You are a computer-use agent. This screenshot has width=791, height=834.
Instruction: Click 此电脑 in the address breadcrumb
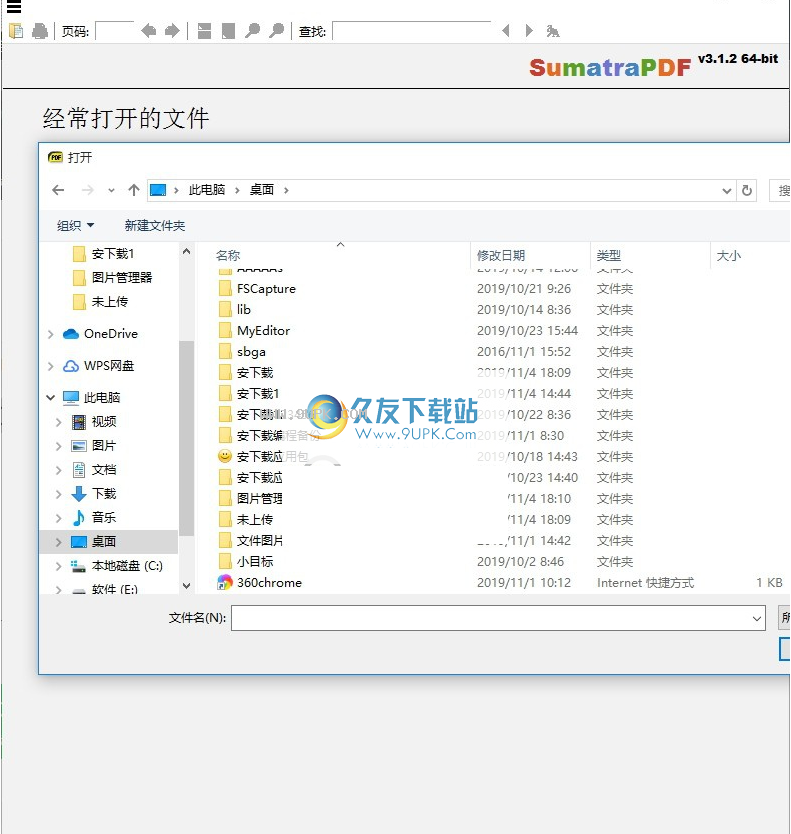tap(207, 190)
